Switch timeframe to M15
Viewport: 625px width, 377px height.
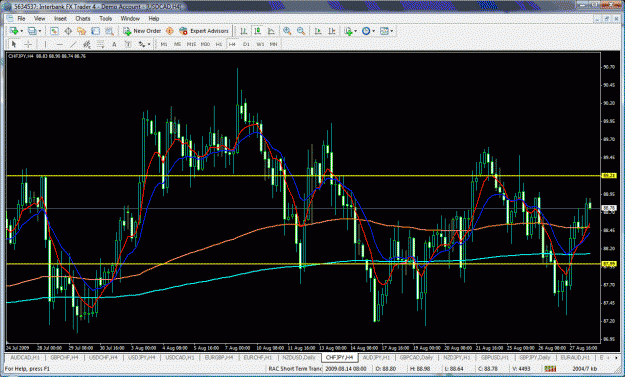pos(191,44)
